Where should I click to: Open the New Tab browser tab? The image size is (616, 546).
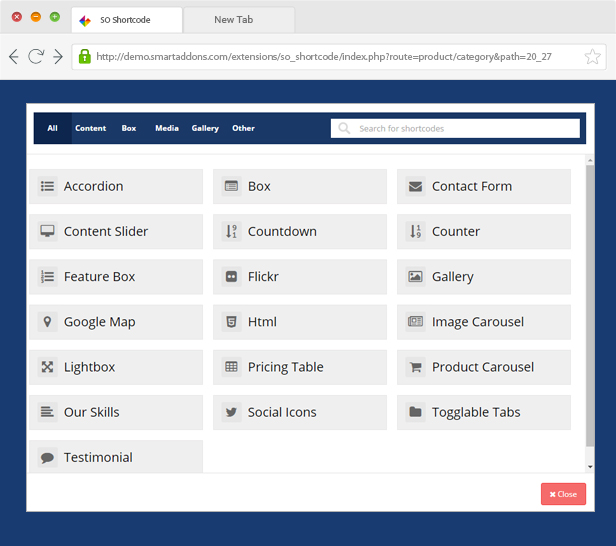[x=239, y=20]
